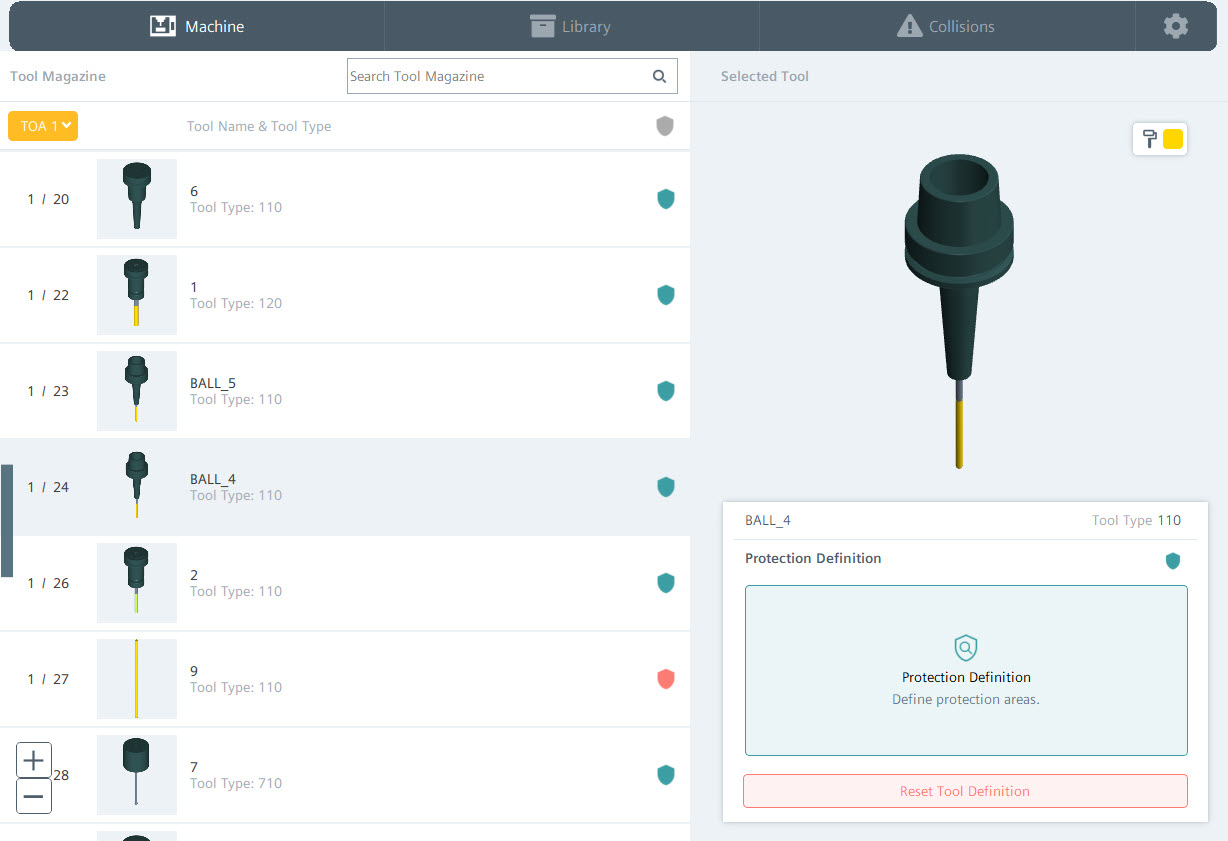This screenshot has width=1228, height=841.
Task: Open the Protection Definition panel
Action: point(966,670)
